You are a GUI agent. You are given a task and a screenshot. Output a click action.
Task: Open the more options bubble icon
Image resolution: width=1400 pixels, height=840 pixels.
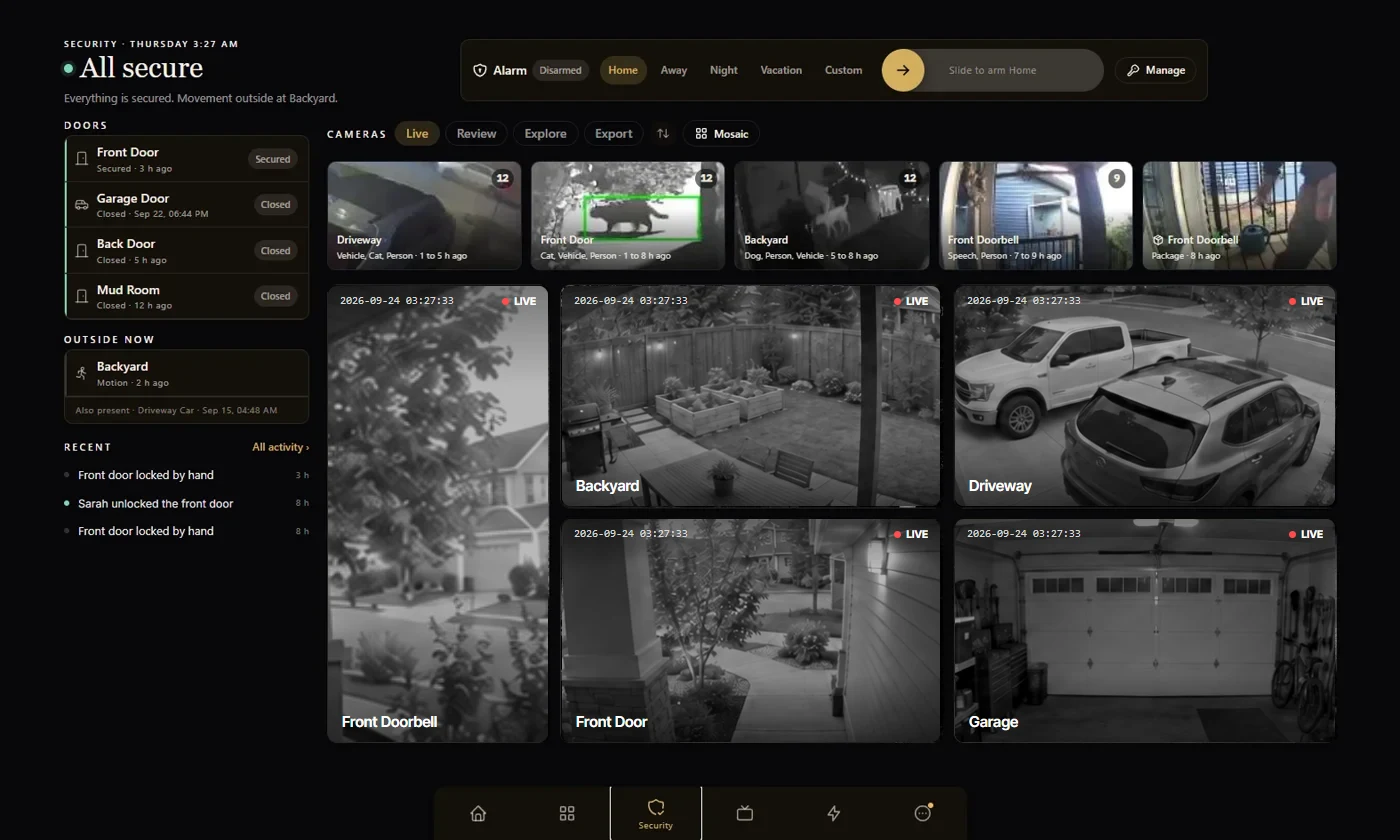click(923, 813)
